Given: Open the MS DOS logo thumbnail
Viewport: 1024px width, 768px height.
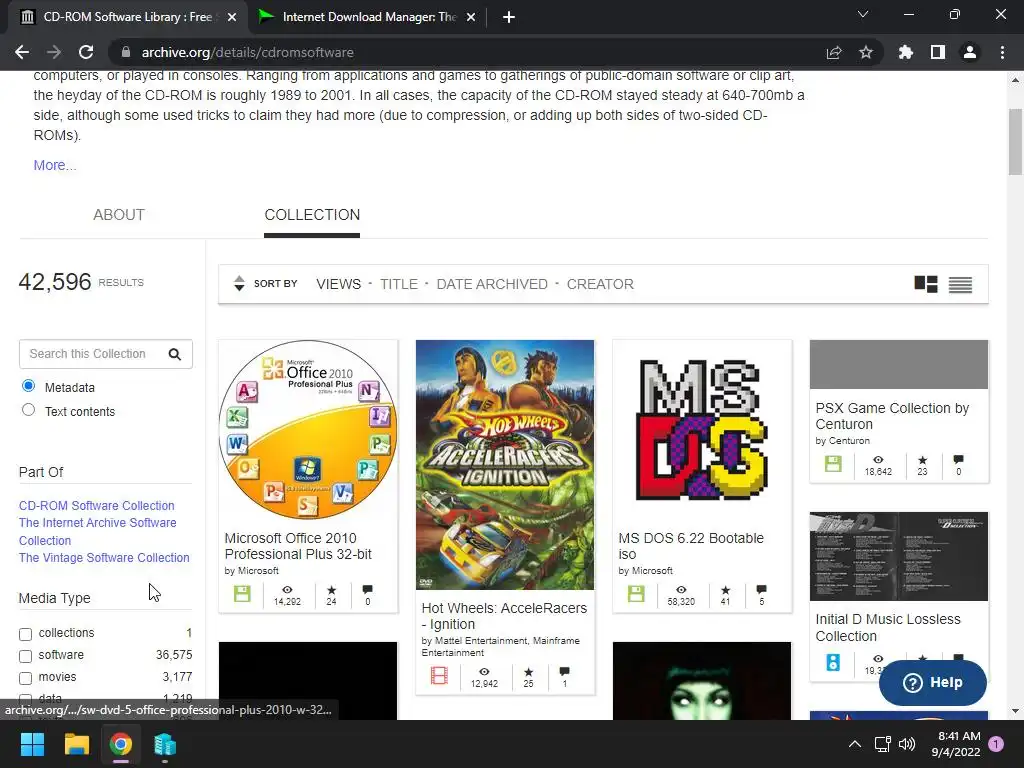Looking at the screenshot, I should 702,430.
